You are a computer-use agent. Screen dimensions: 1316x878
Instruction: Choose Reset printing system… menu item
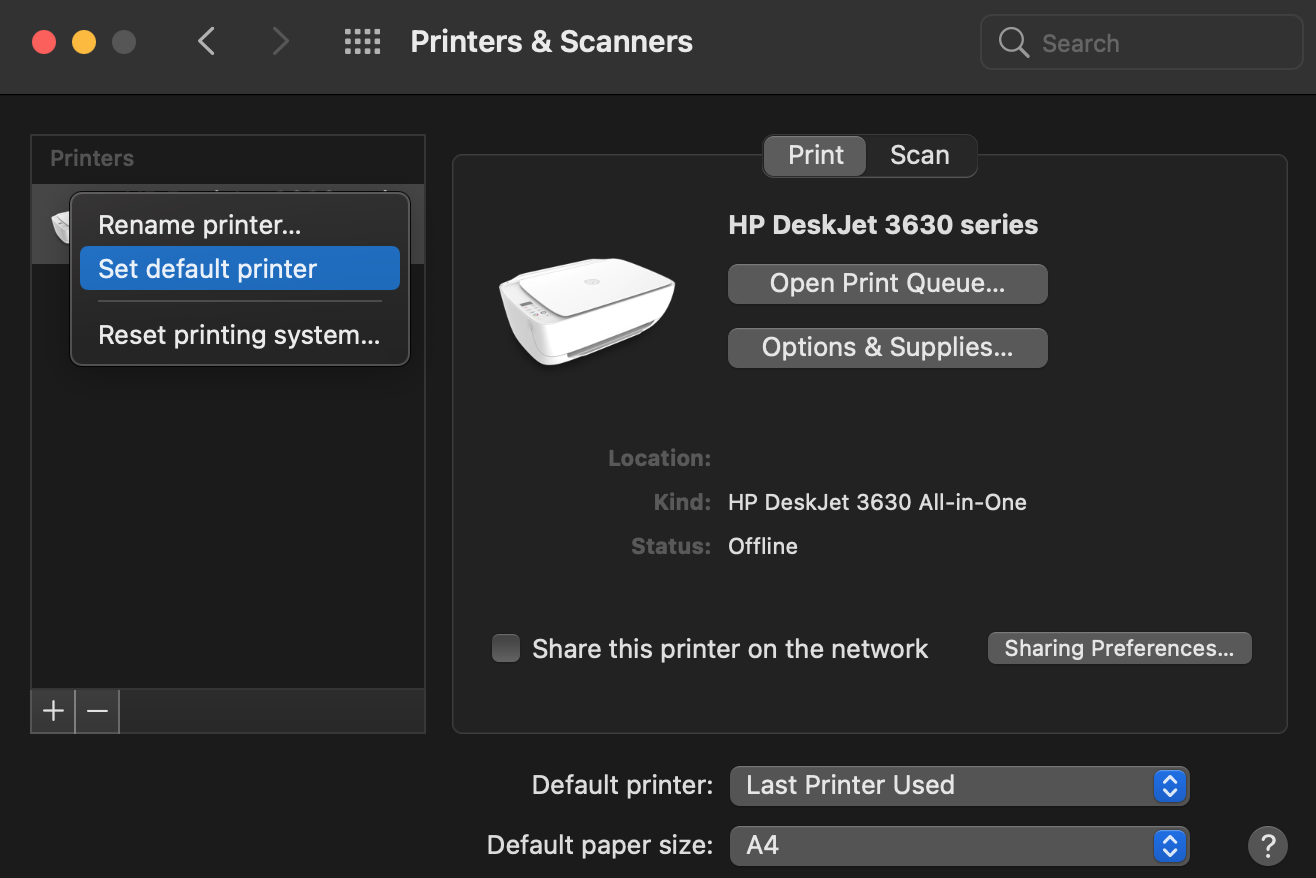[x=240, y=335]
